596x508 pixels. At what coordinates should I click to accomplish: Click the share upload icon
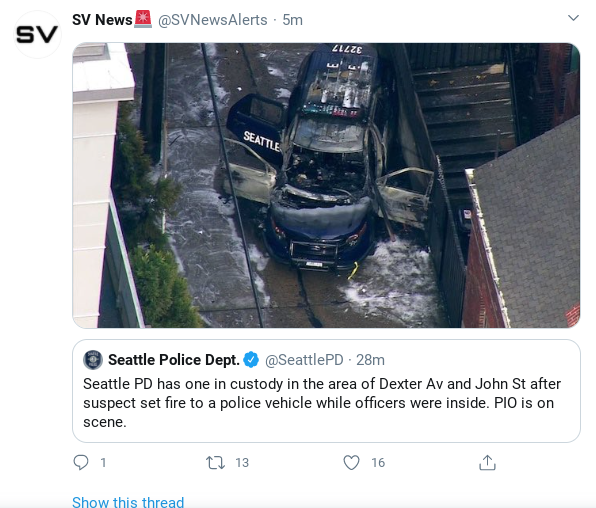pos(487,462)
